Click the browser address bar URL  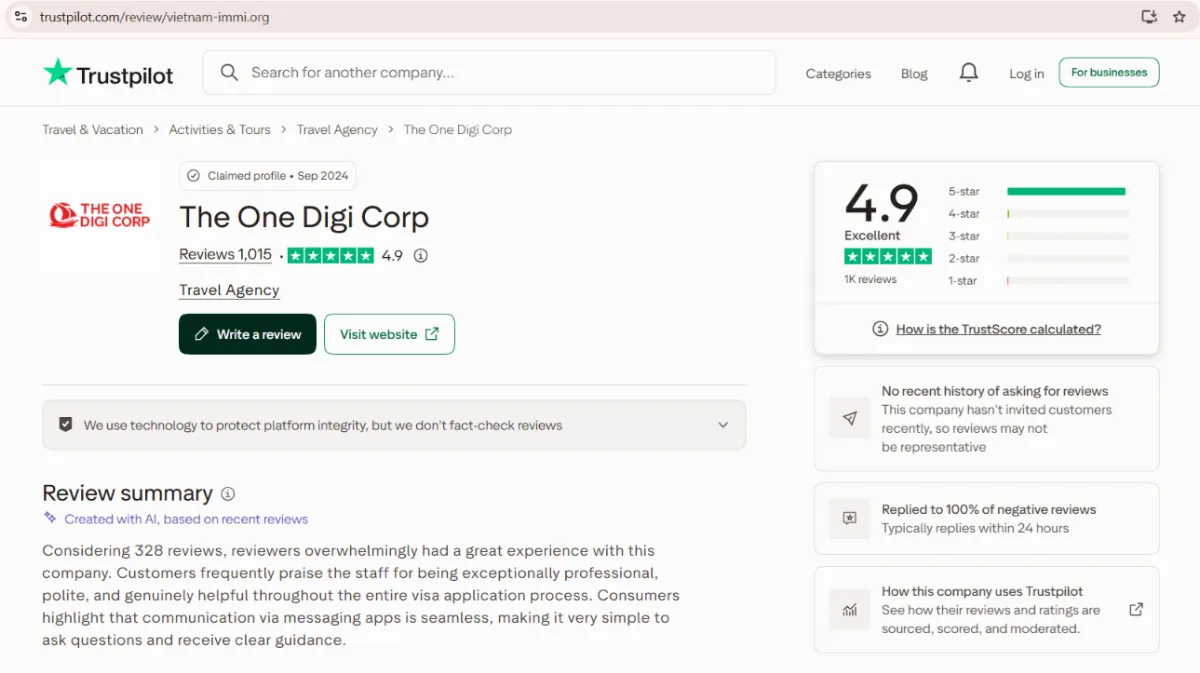pyautogui.click(x=154, y=17)
